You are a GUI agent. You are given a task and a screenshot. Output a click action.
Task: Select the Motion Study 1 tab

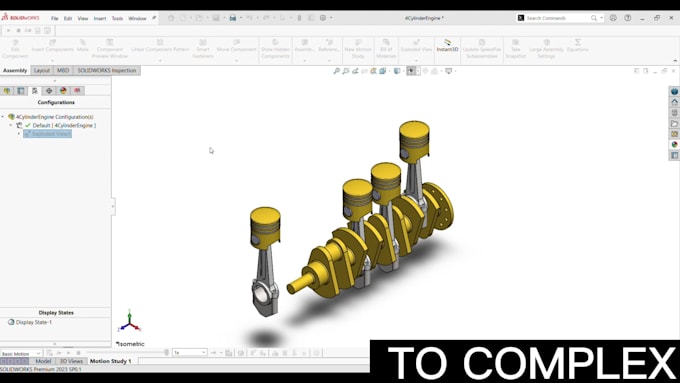pos(111,361)
